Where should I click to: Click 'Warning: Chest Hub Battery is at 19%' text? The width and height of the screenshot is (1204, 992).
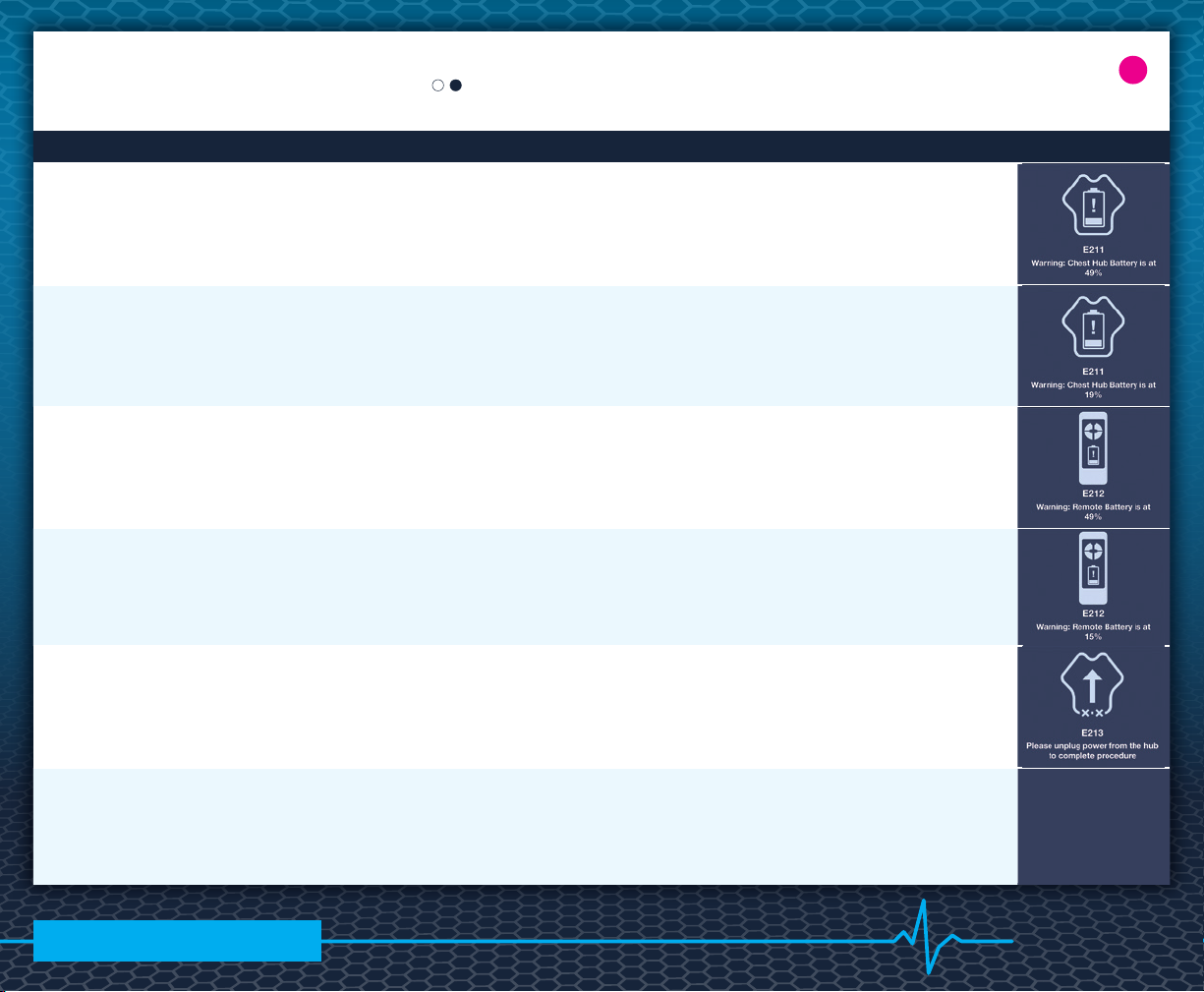click(x=1093, y=389)
